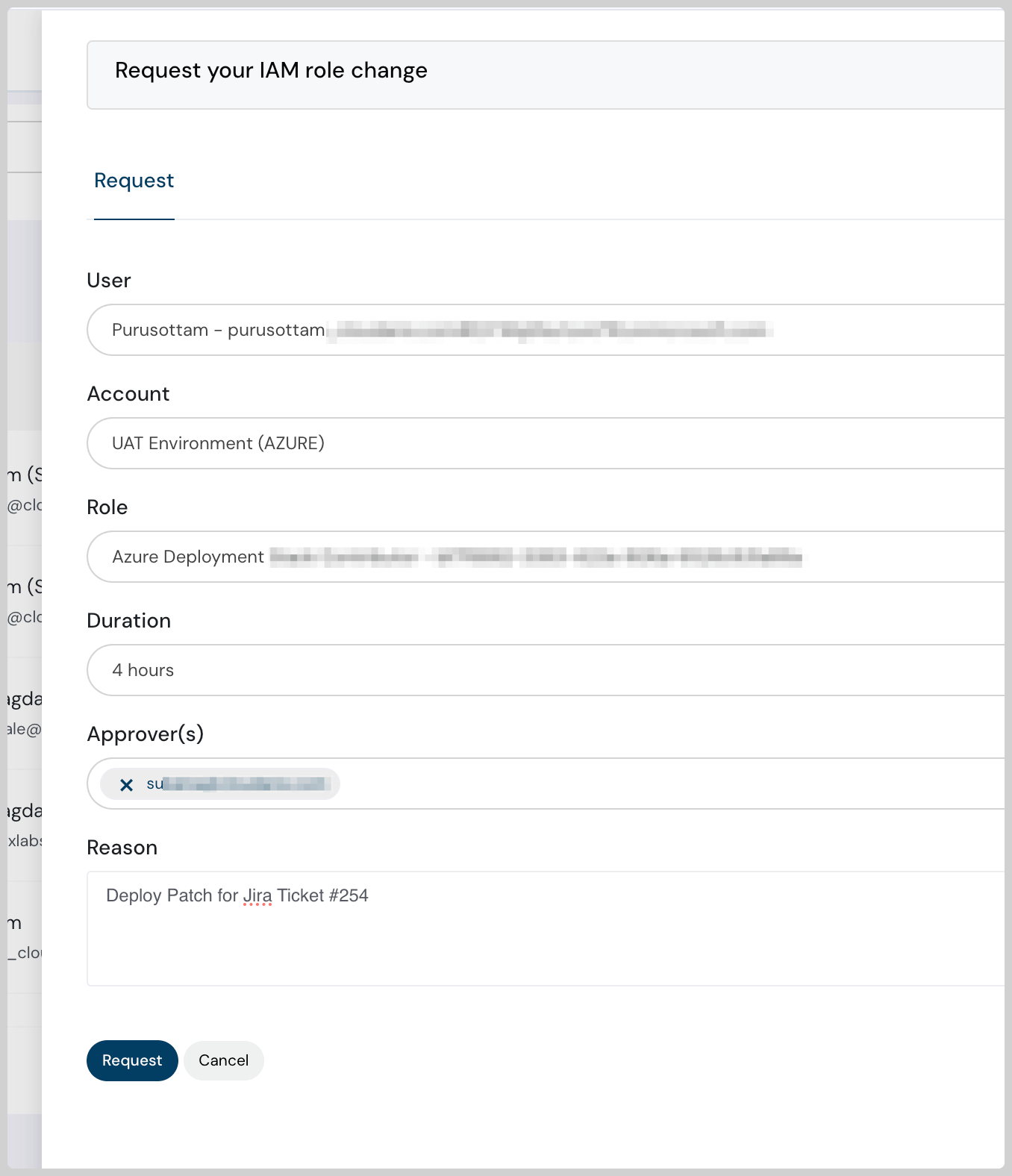
Task: Click the Reason text area
Action: click(x=546, y=928)
